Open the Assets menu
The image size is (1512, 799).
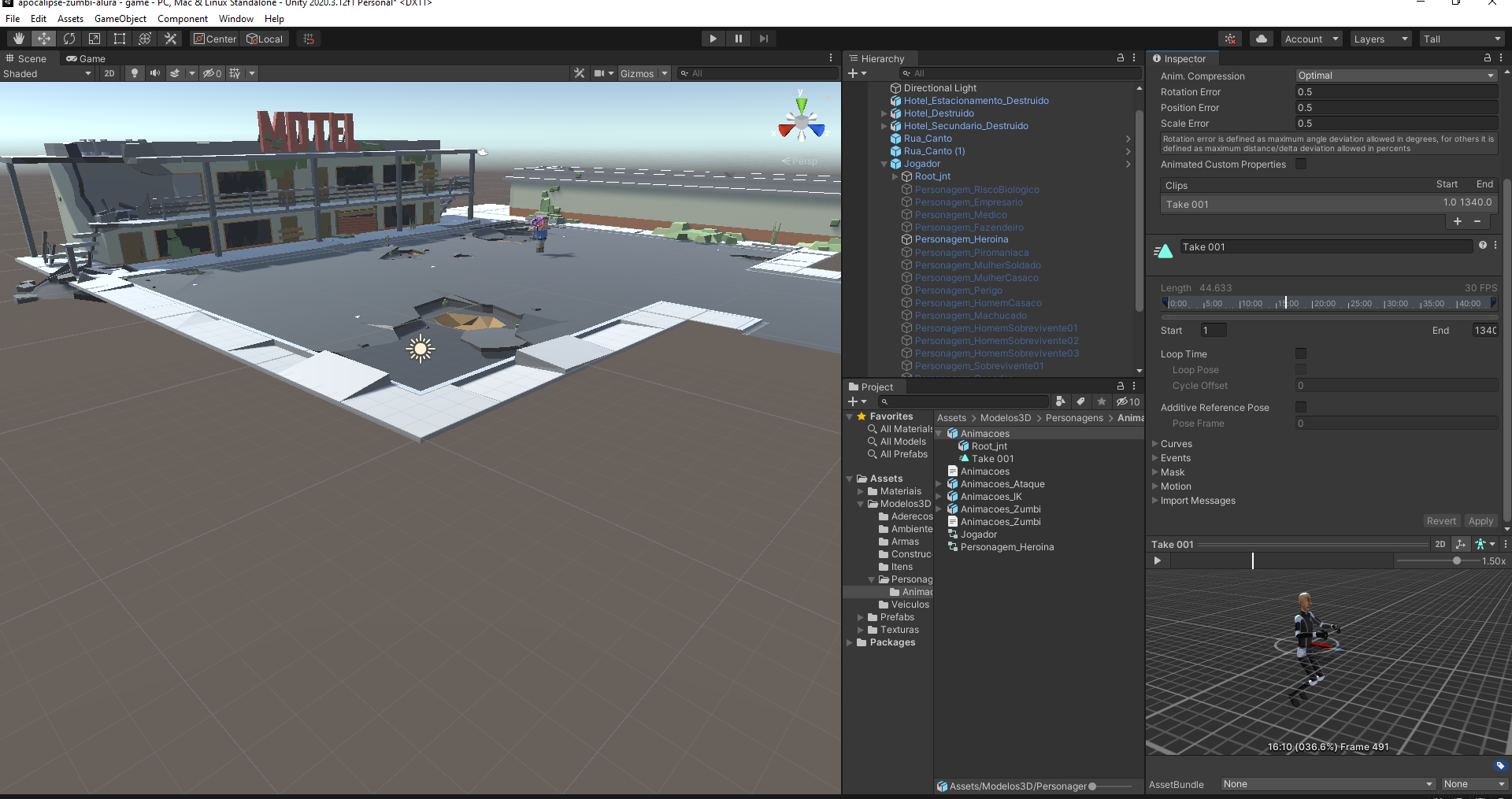(70, 19)
